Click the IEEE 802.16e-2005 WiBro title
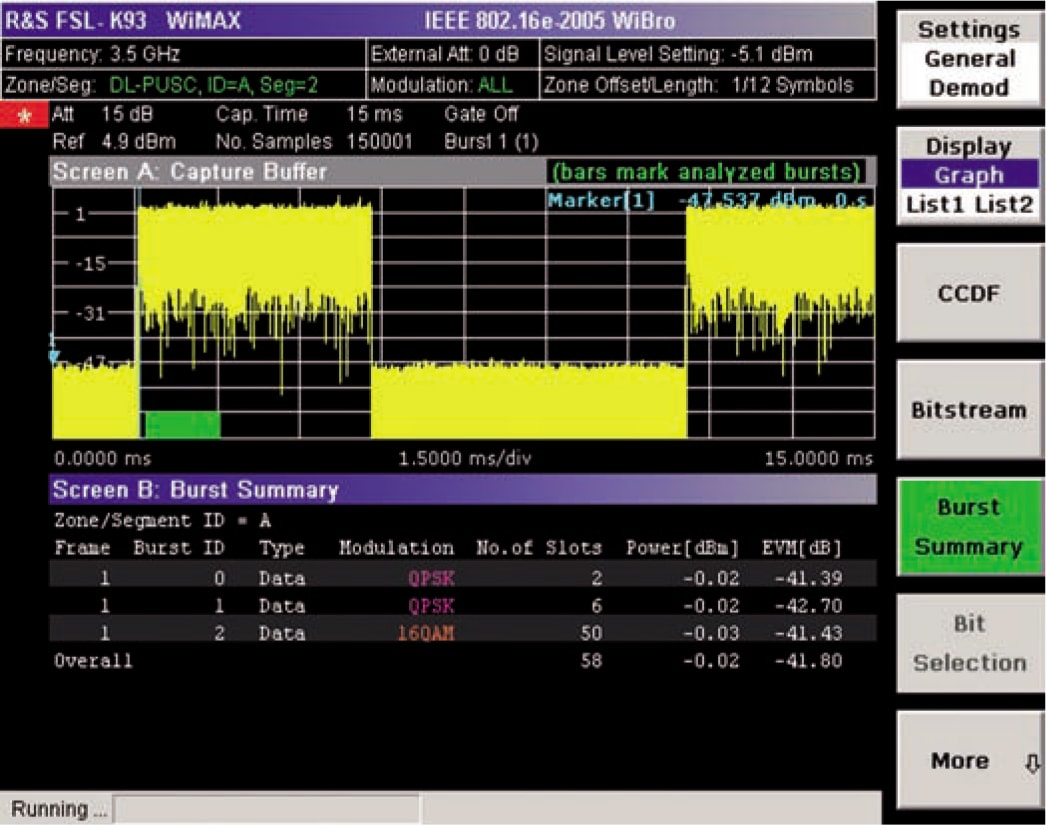The width and height of the screenshot is (1046, 825). pyautogui.click(x=550, y=21)
